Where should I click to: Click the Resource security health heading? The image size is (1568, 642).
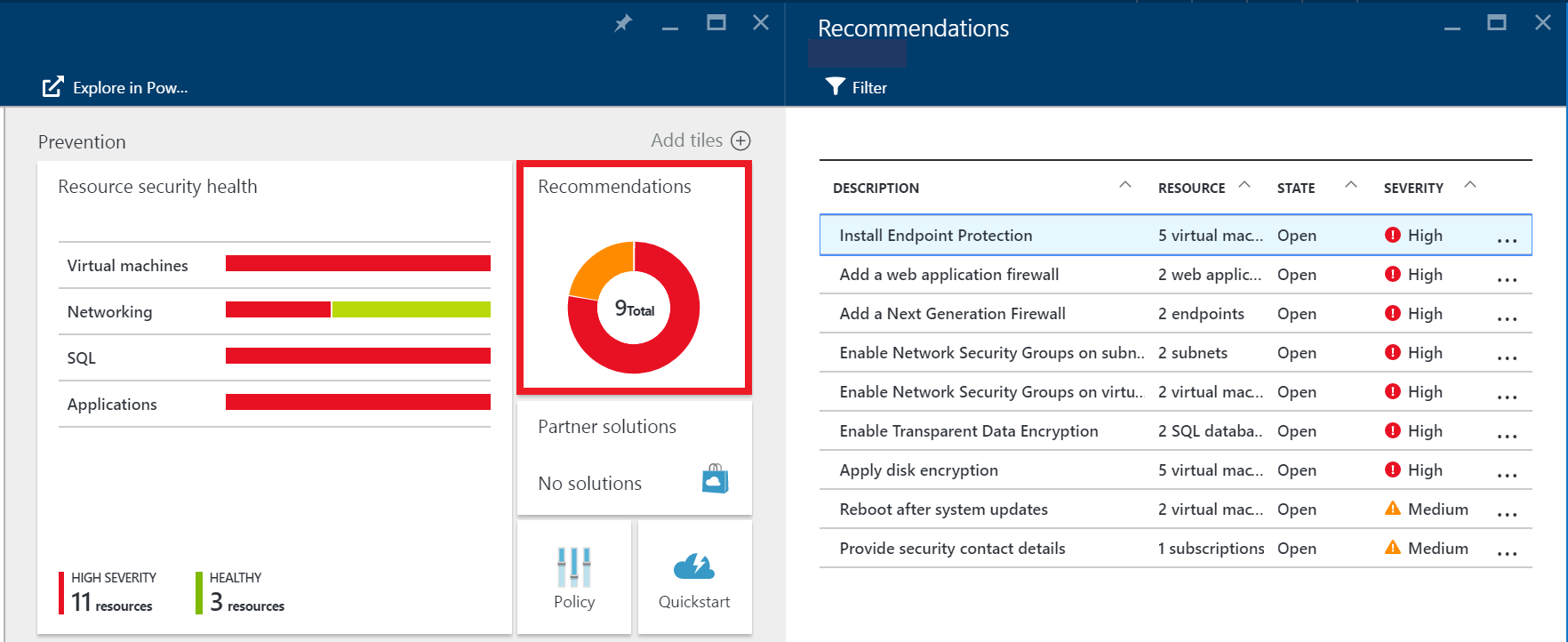point(157,187)
